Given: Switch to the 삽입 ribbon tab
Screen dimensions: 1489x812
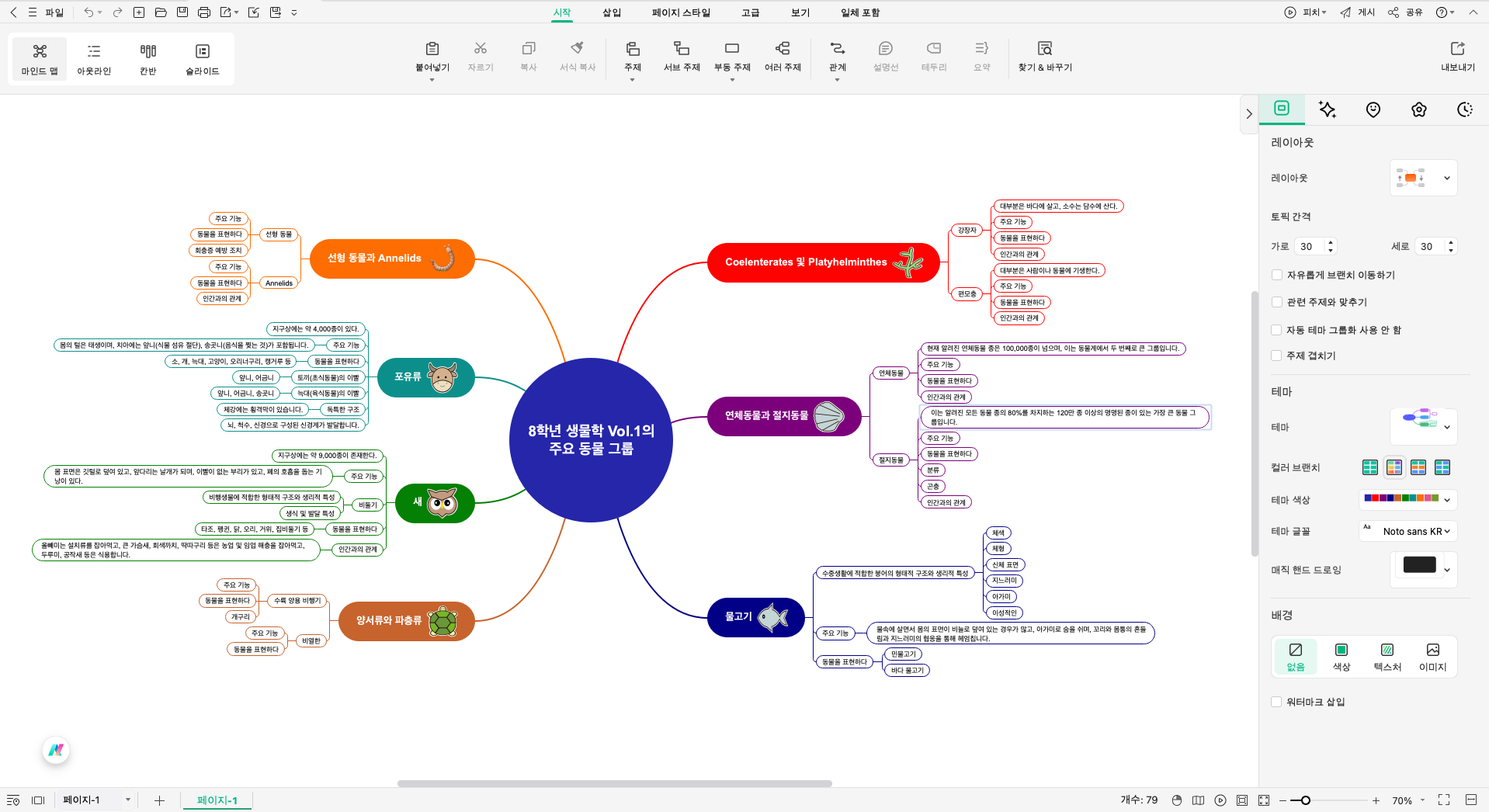Looking at the screenshot, I should 611,12.
